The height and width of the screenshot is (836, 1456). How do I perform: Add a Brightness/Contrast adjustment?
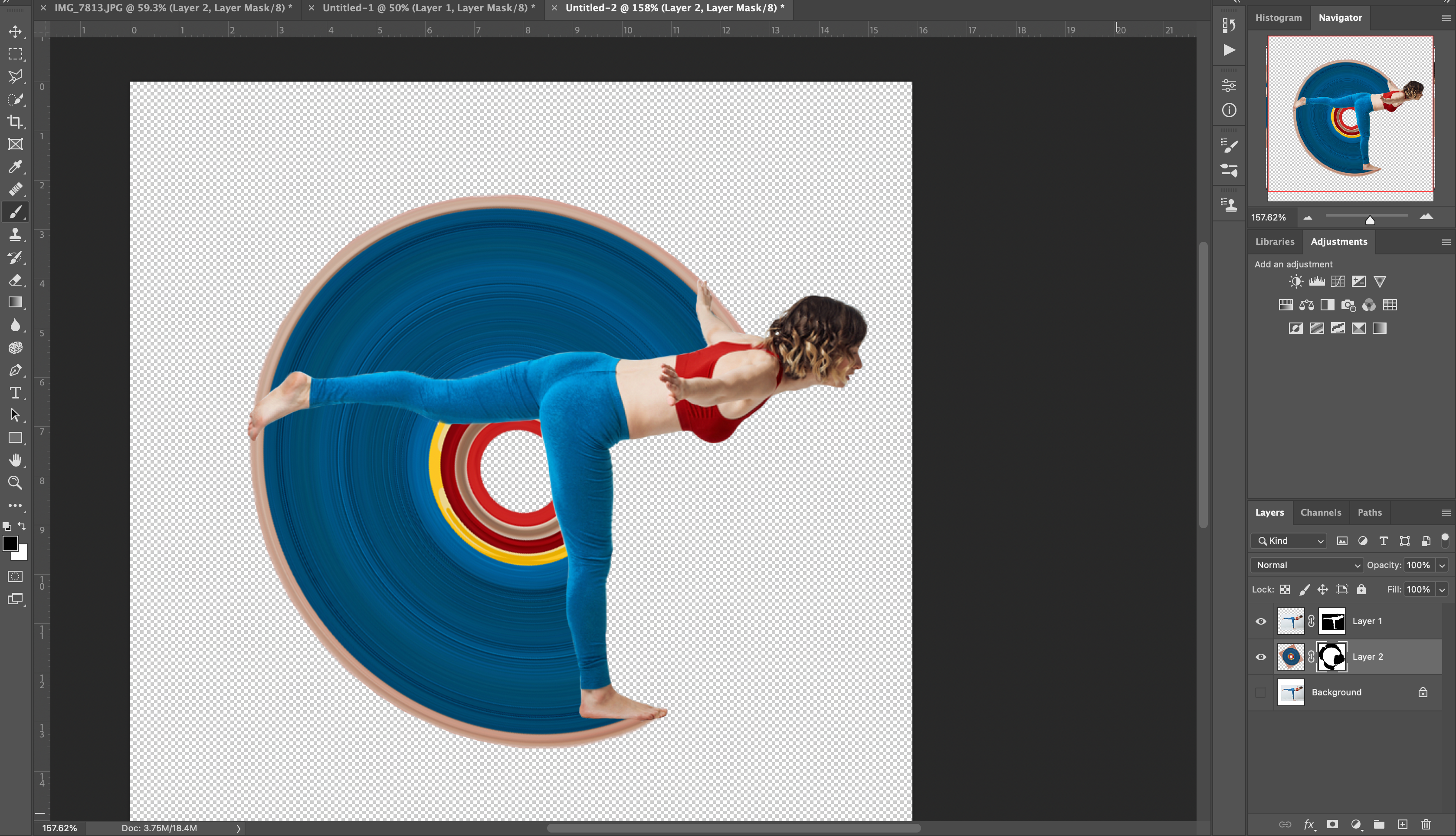coord(1296,281)
